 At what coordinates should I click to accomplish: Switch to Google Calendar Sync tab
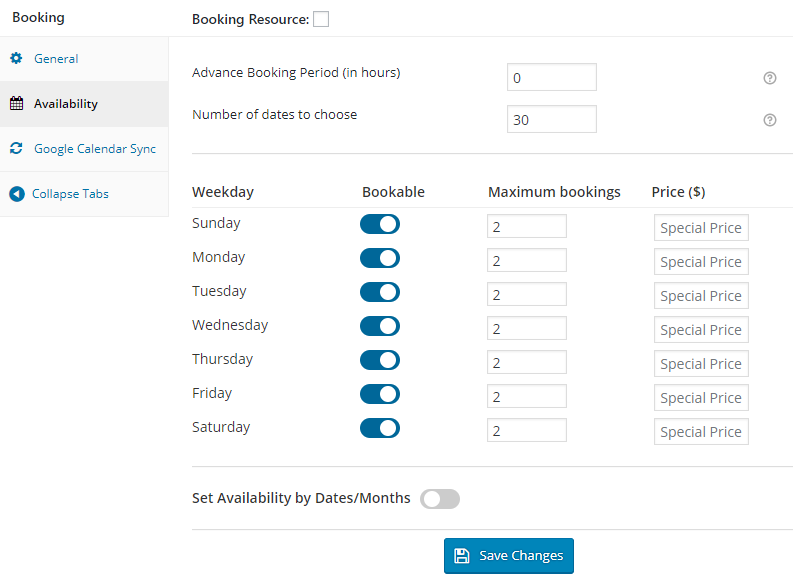[x=95, y=149]
